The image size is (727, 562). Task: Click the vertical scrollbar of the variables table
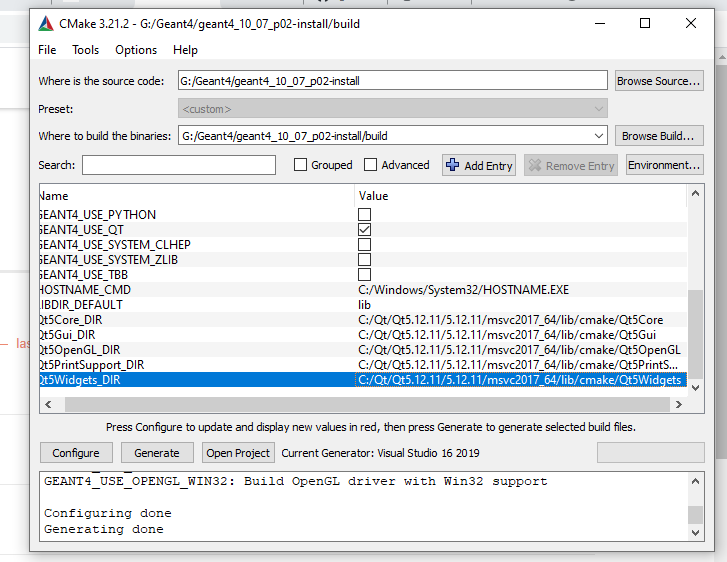point(695,332)
